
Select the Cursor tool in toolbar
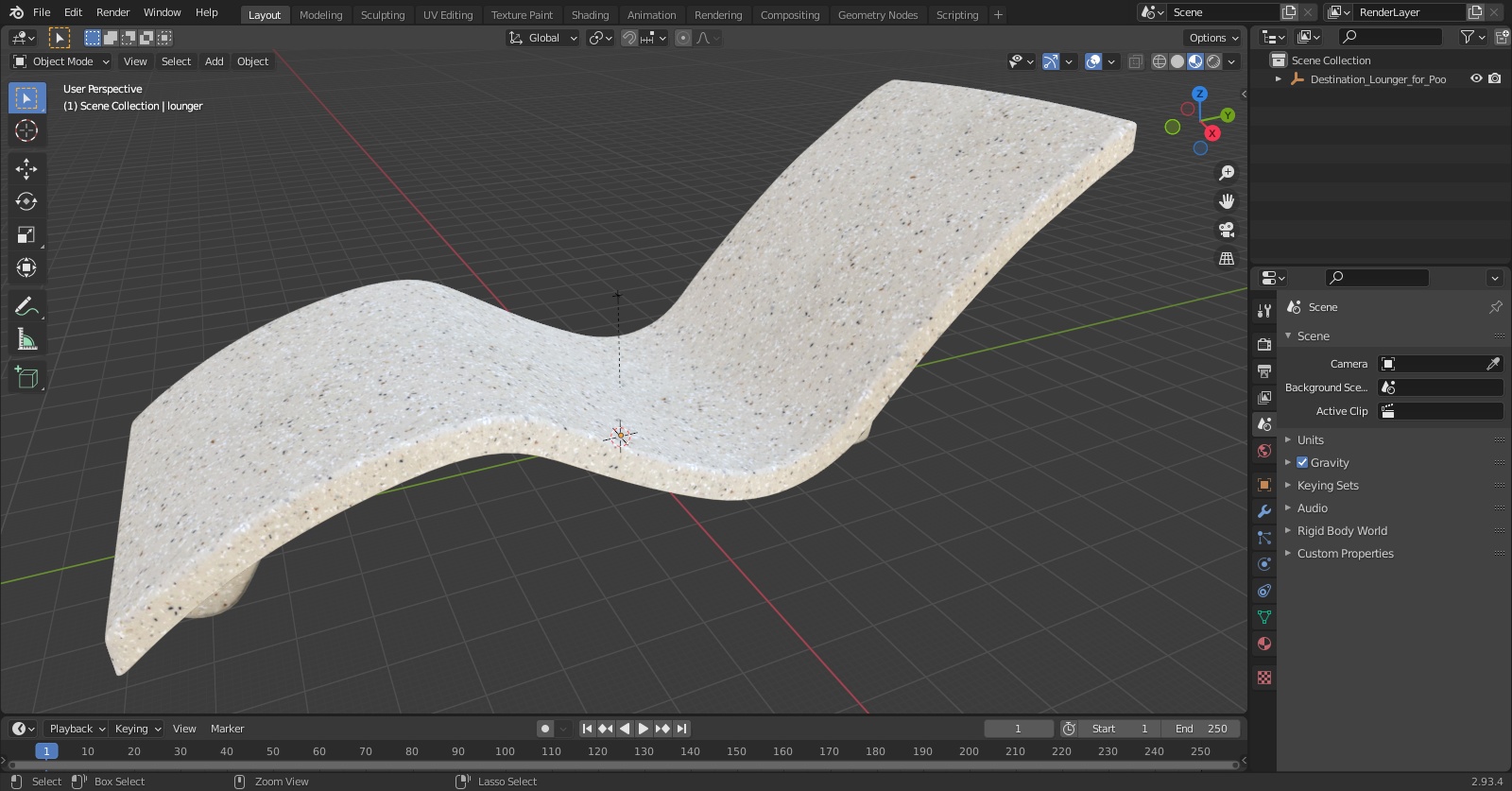(x=26, y=130)
